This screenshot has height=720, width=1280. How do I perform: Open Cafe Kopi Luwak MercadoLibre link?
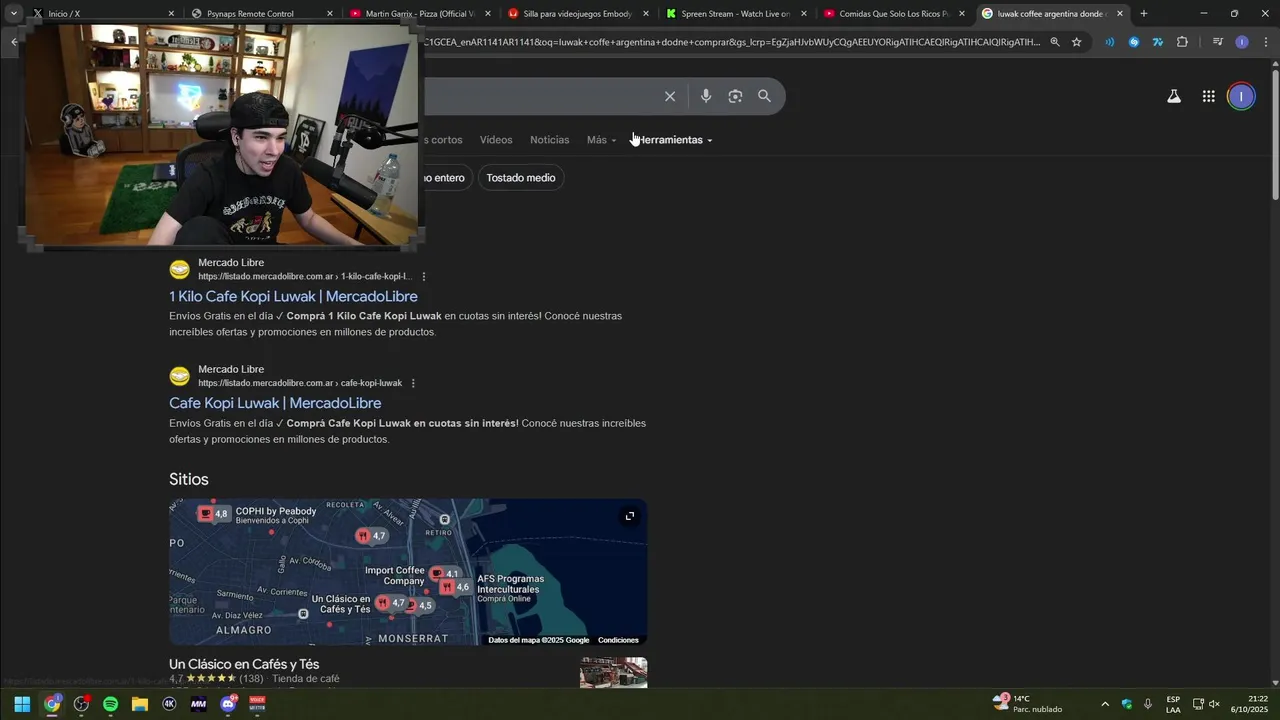(x=275, y=403)
